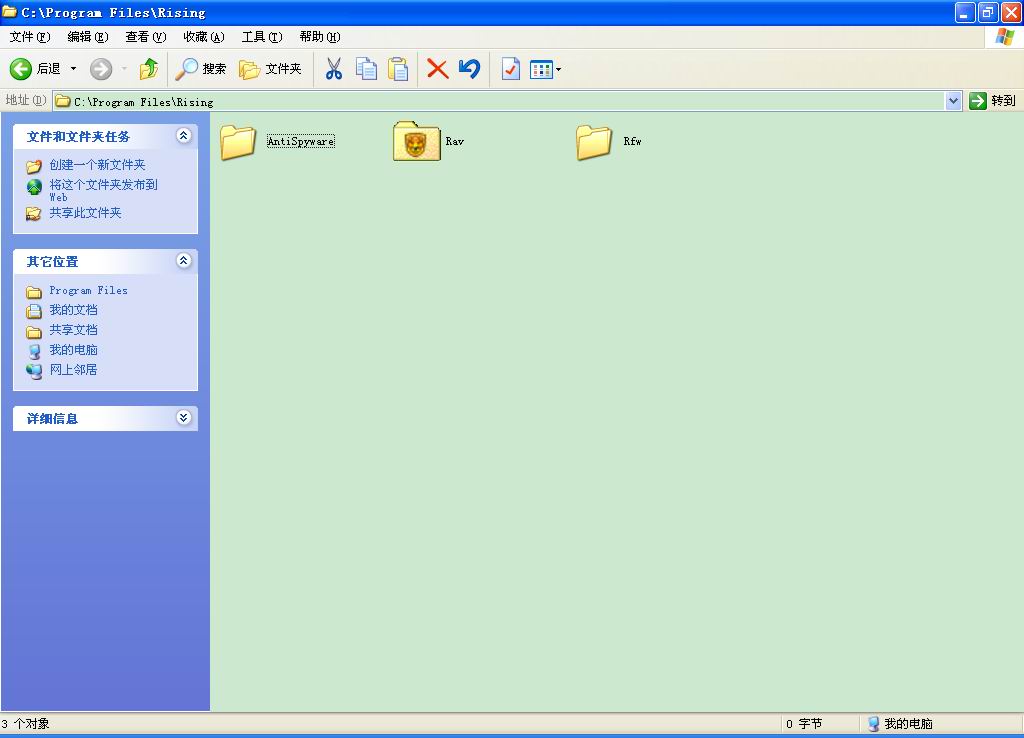The height and width of the screenshot is (738, 1024).
Task: Minimize the Rising folder window
Action: coord(965,12)
